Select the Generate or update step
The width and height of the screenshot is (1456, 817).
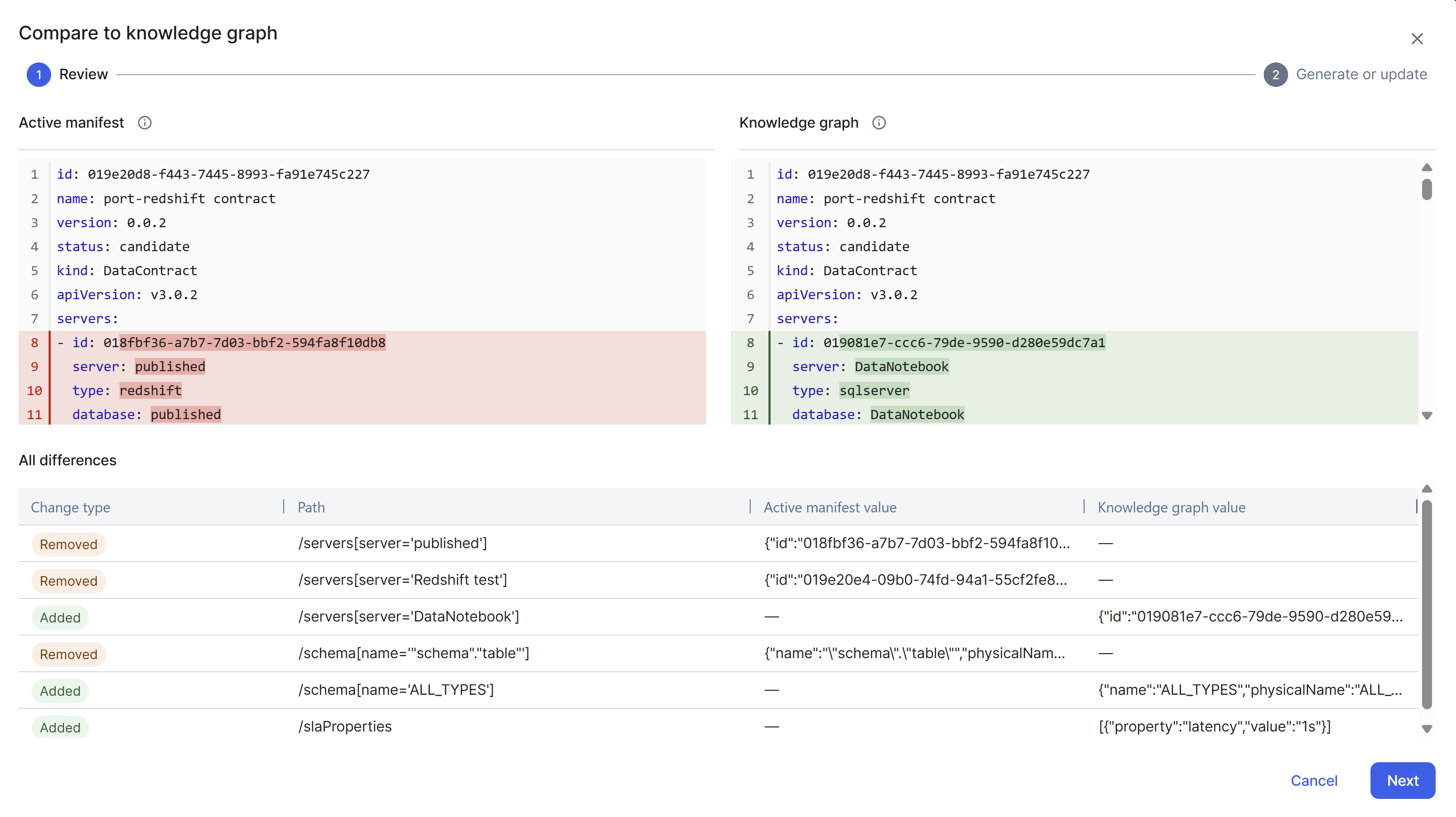1346,75
